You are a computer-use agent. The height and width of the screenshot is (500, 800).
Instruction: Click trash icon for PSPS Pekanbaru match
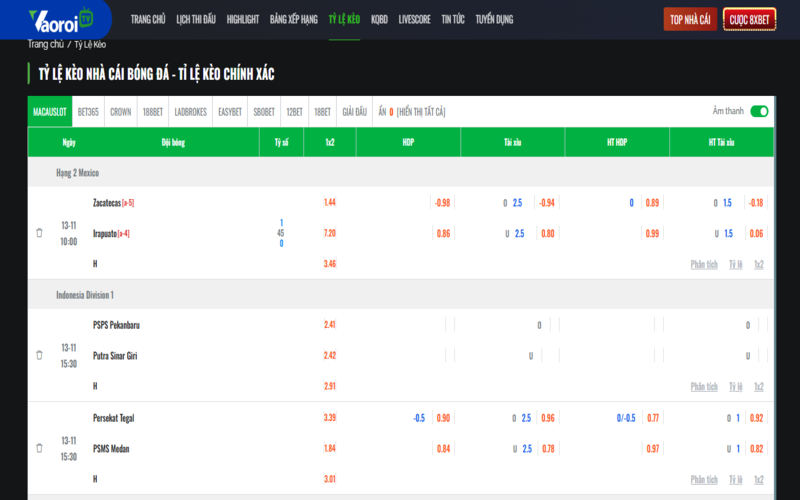coord(39,355)
